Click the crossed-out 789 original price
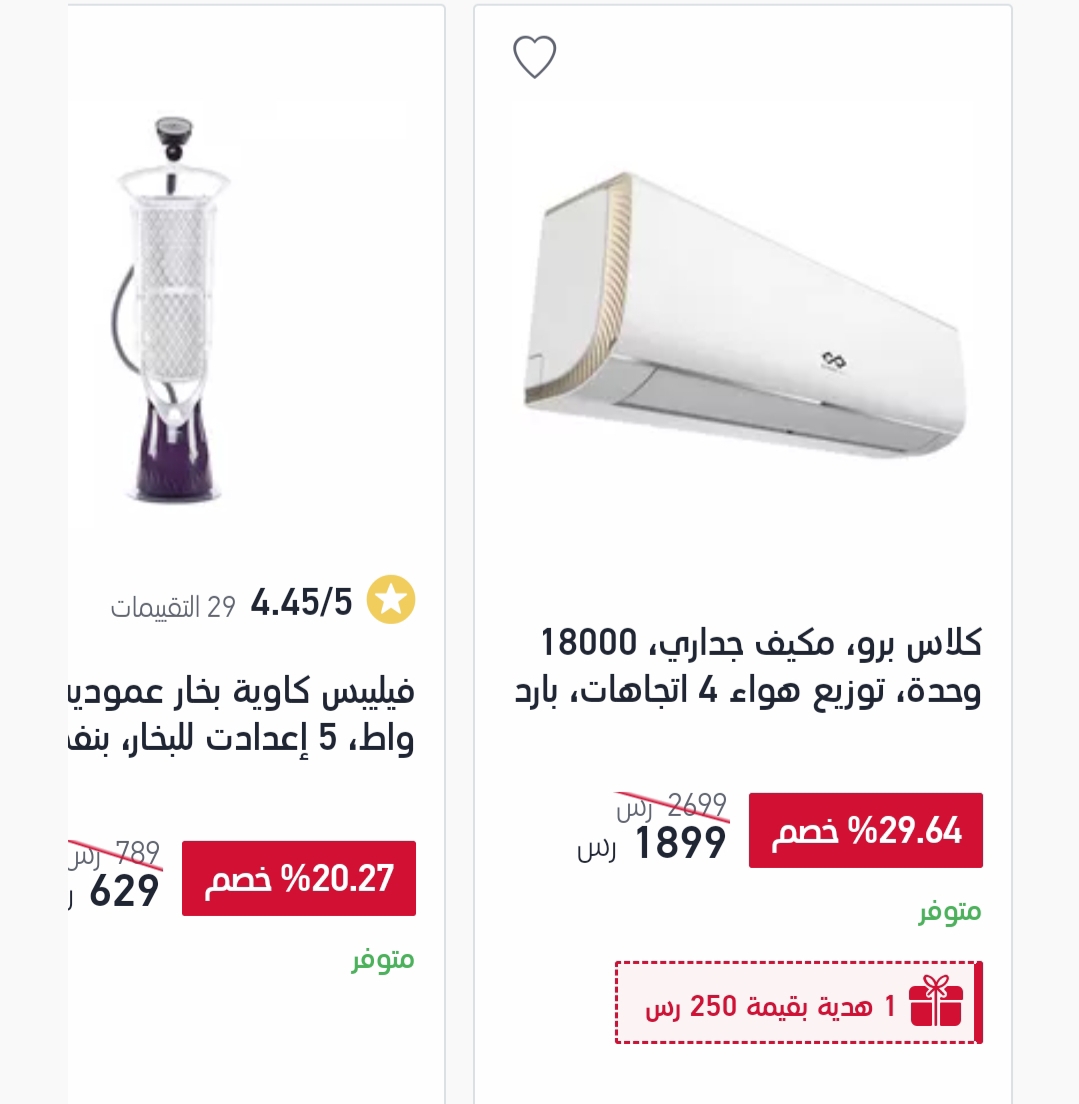 (x=116, y=854)
